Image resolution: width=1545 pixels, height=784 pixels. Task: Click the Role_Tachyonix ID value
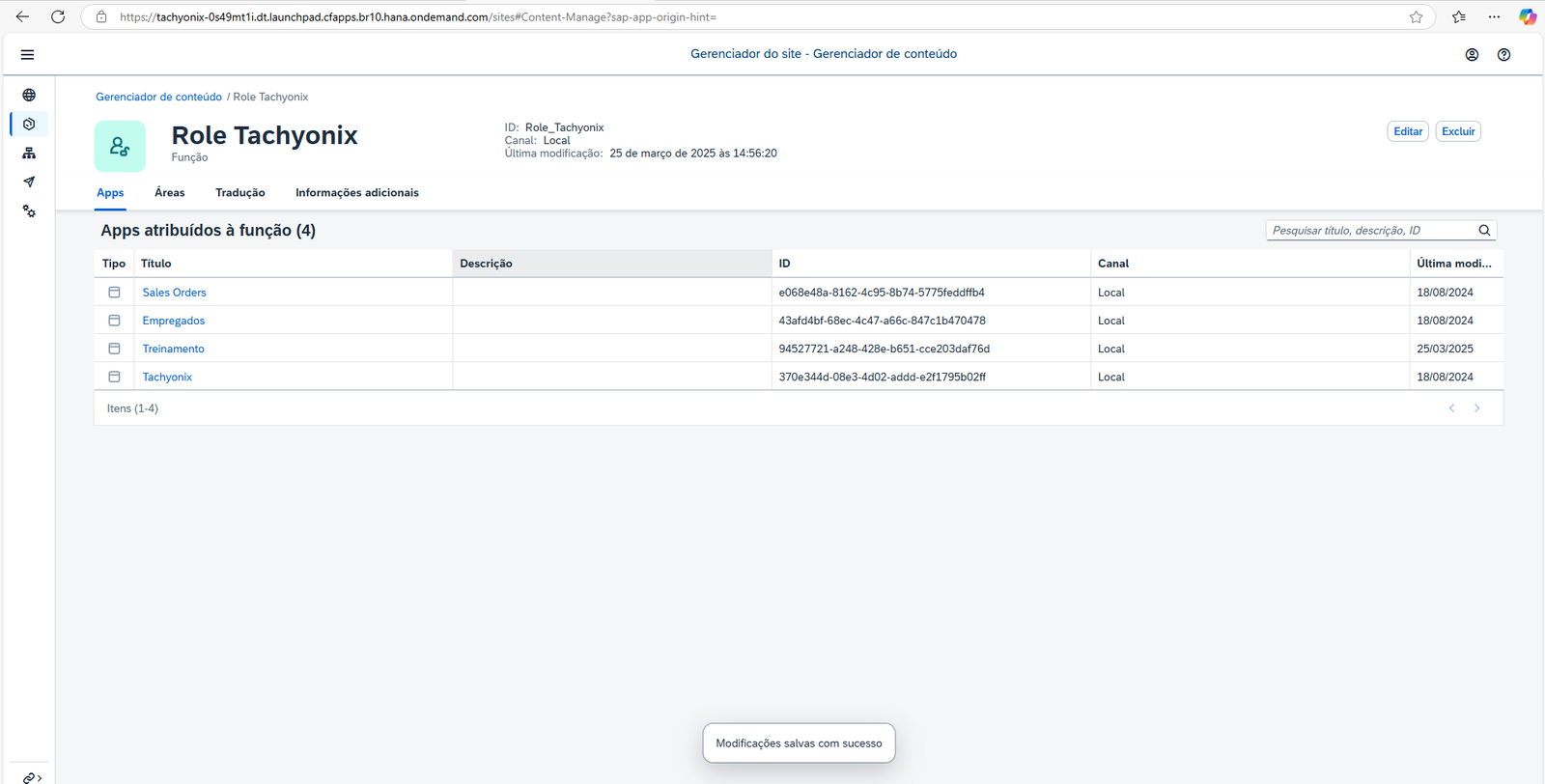click(565, 127)
